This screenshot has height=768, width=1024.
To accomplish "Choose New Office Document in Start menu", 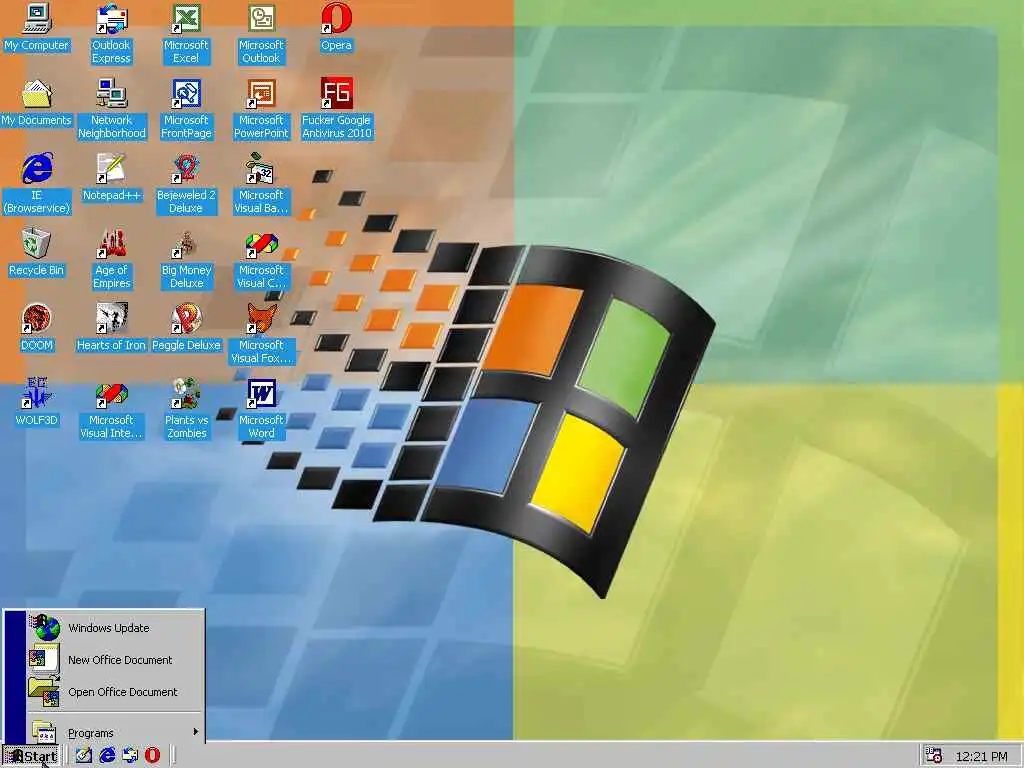I will (x=115, y=660).
